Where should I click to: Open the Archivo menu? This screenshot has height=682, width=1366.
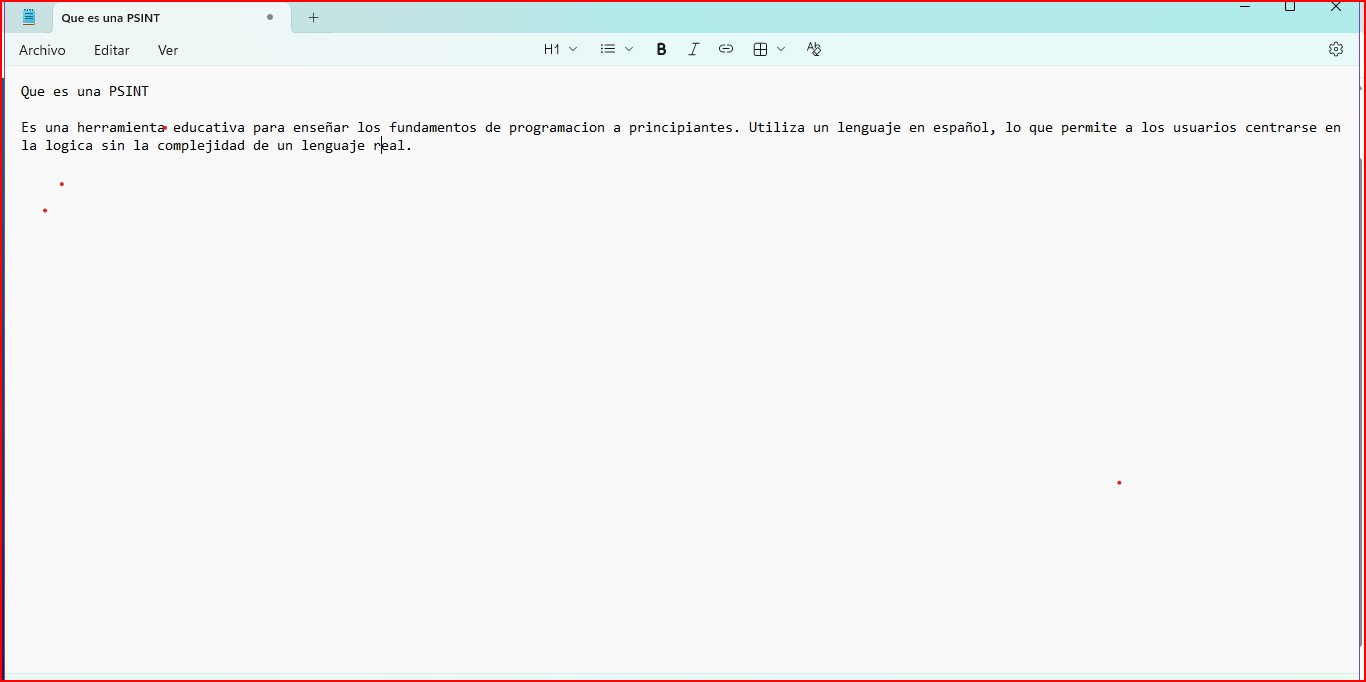tap(42, 50)
